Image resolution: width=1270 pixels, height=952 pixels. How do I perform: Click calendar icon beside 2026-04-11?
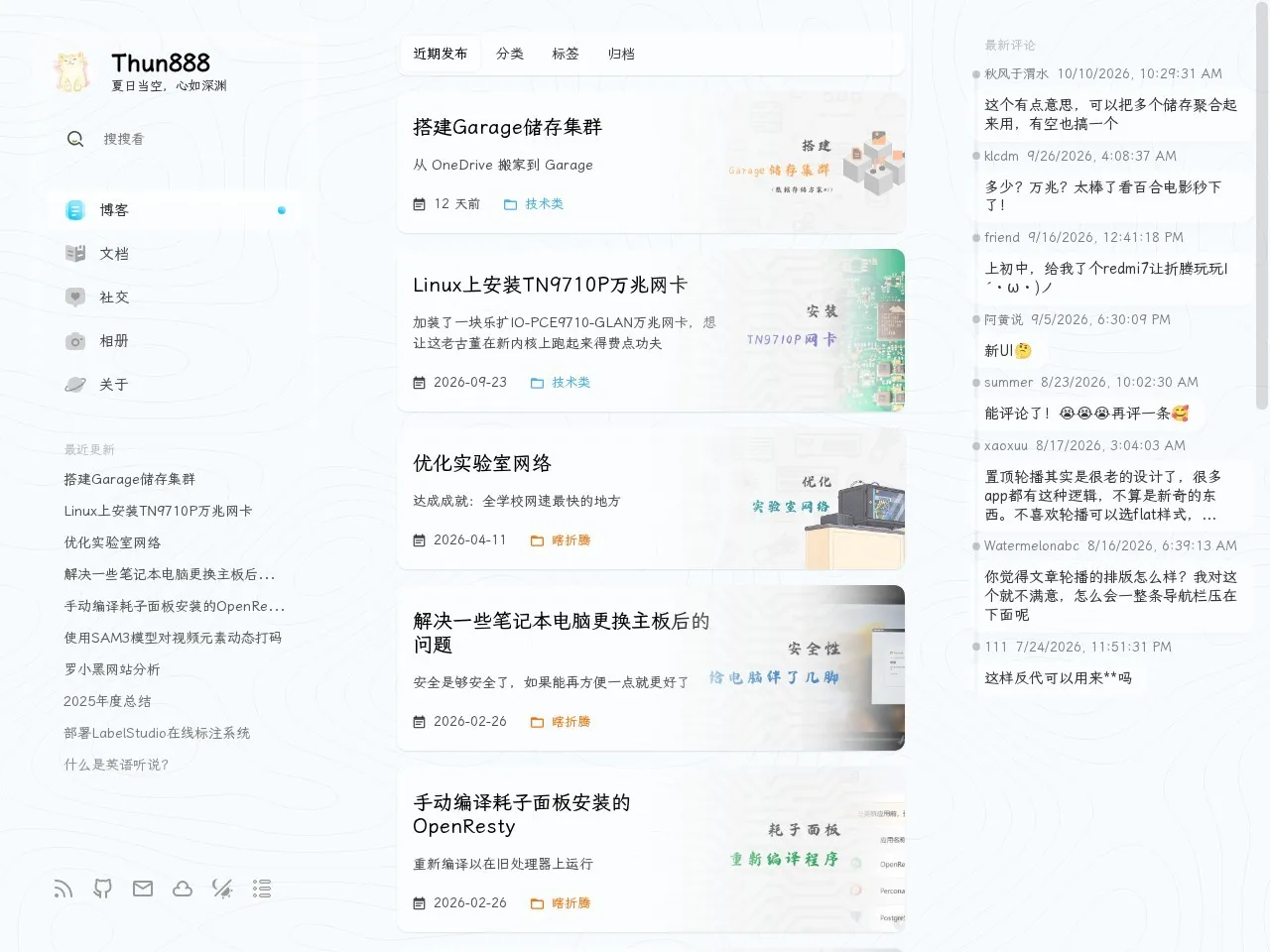[420, 540]
